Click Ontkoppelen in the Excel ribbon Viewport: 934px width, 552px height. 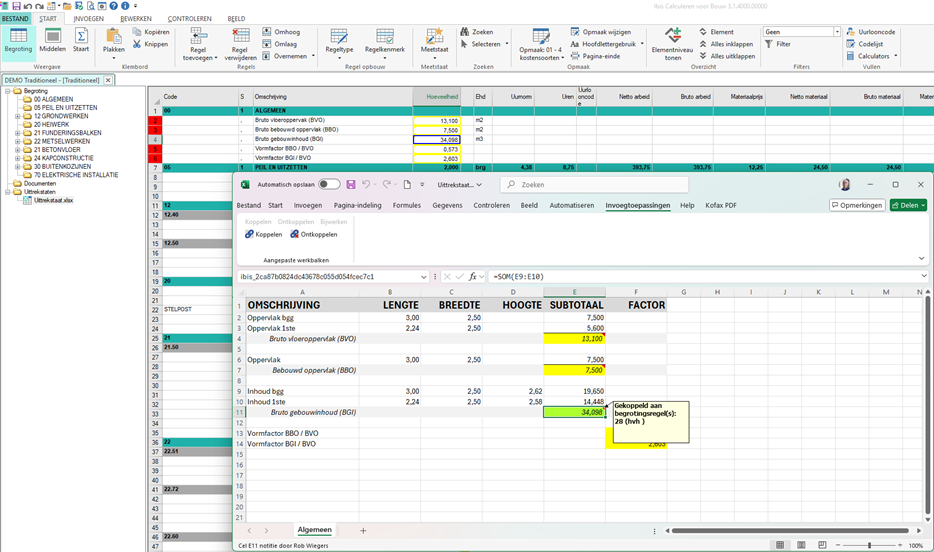click(314, 234)
